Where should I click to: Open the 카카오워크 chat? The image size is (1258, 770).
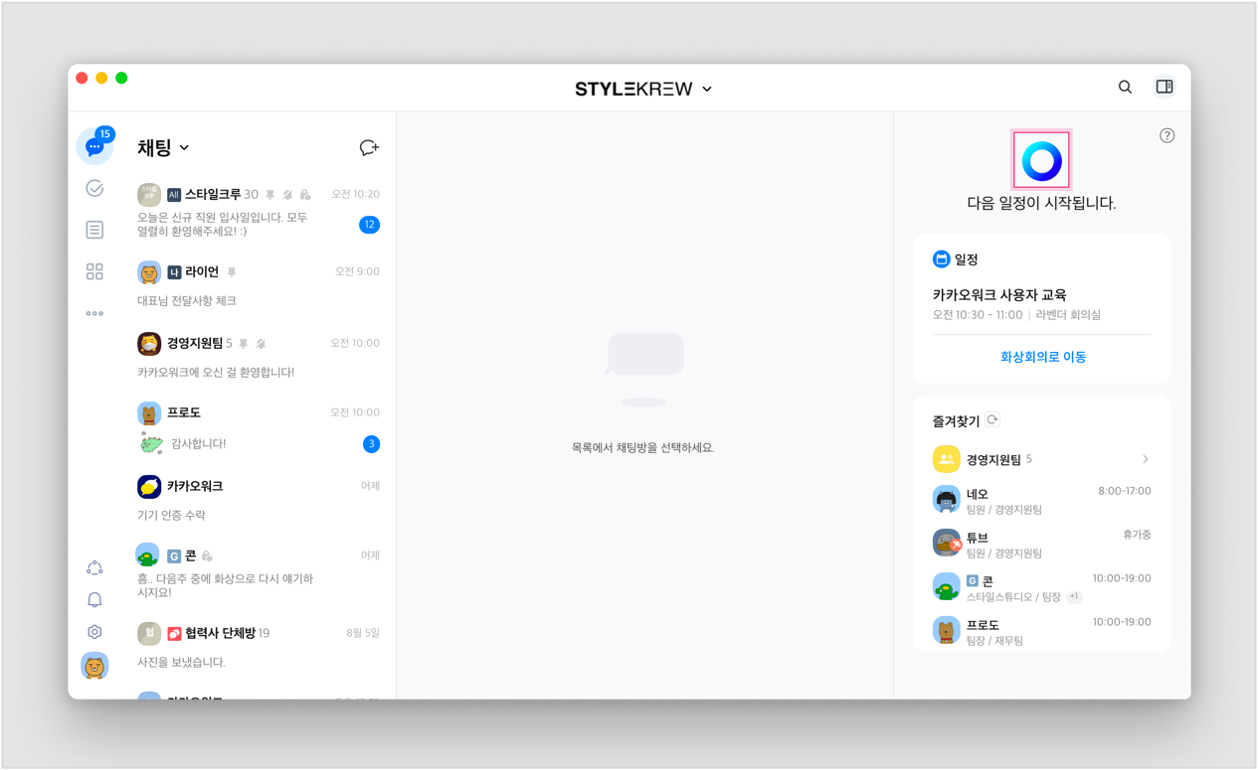pyautogui.click(x=258, y=499)
